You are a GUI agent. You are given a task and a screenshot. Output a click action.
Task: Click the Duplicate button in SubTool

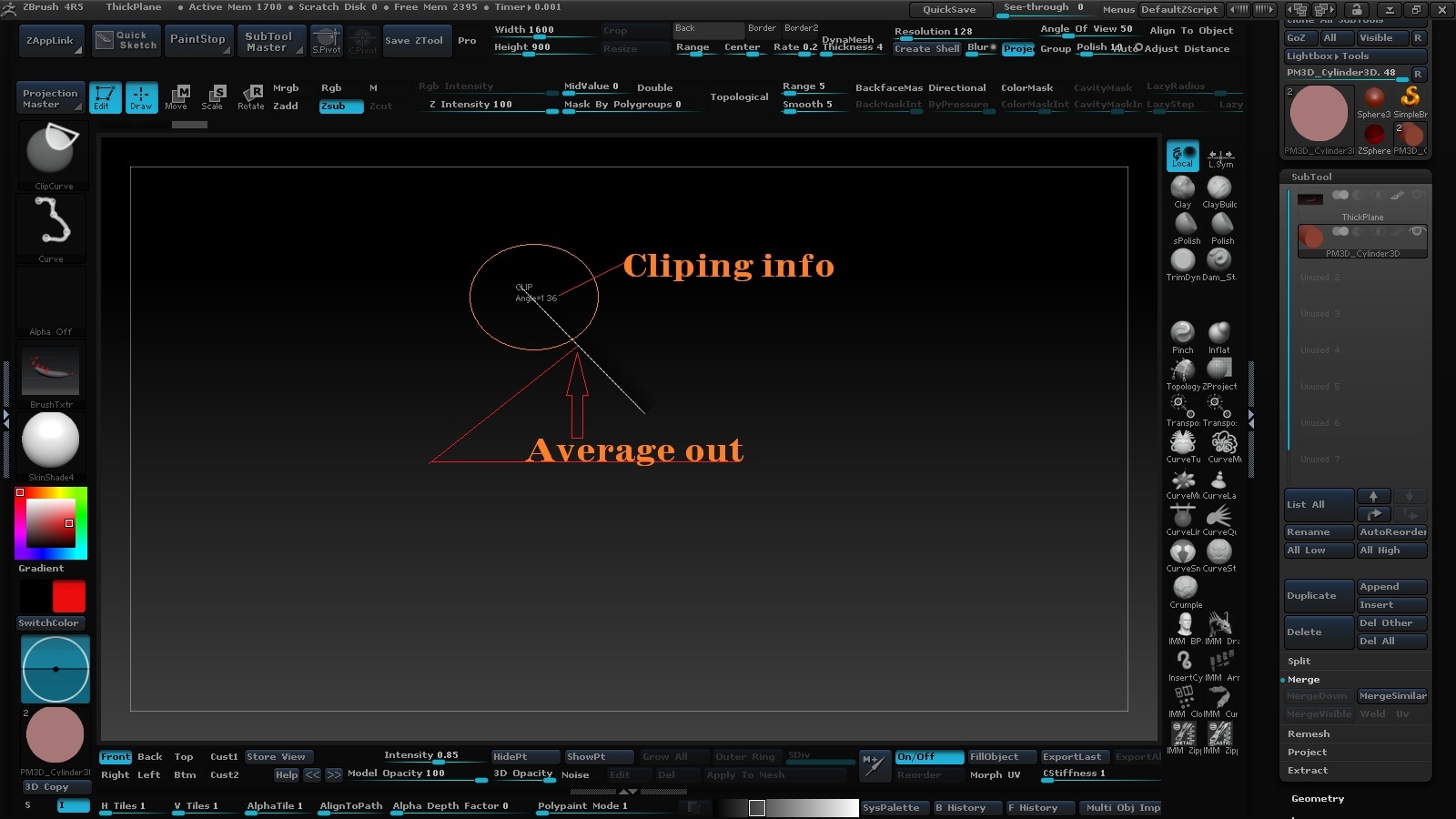1317,595
